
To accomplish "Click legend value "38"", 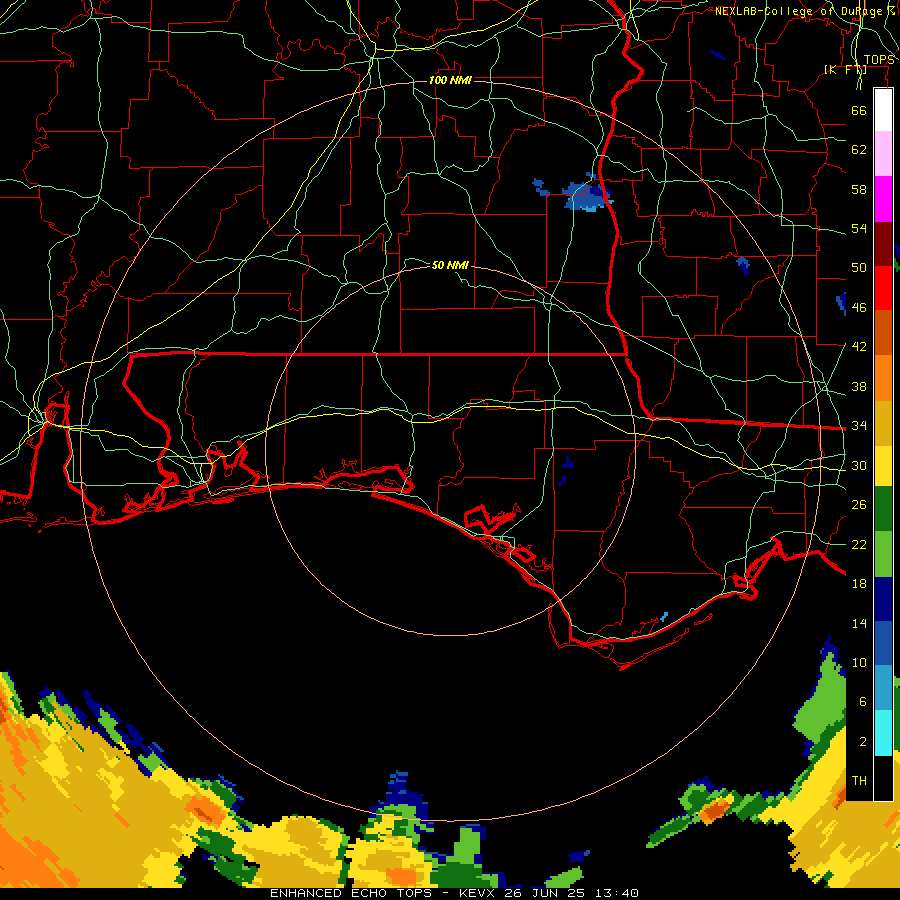I will click(x=859, y=386).
